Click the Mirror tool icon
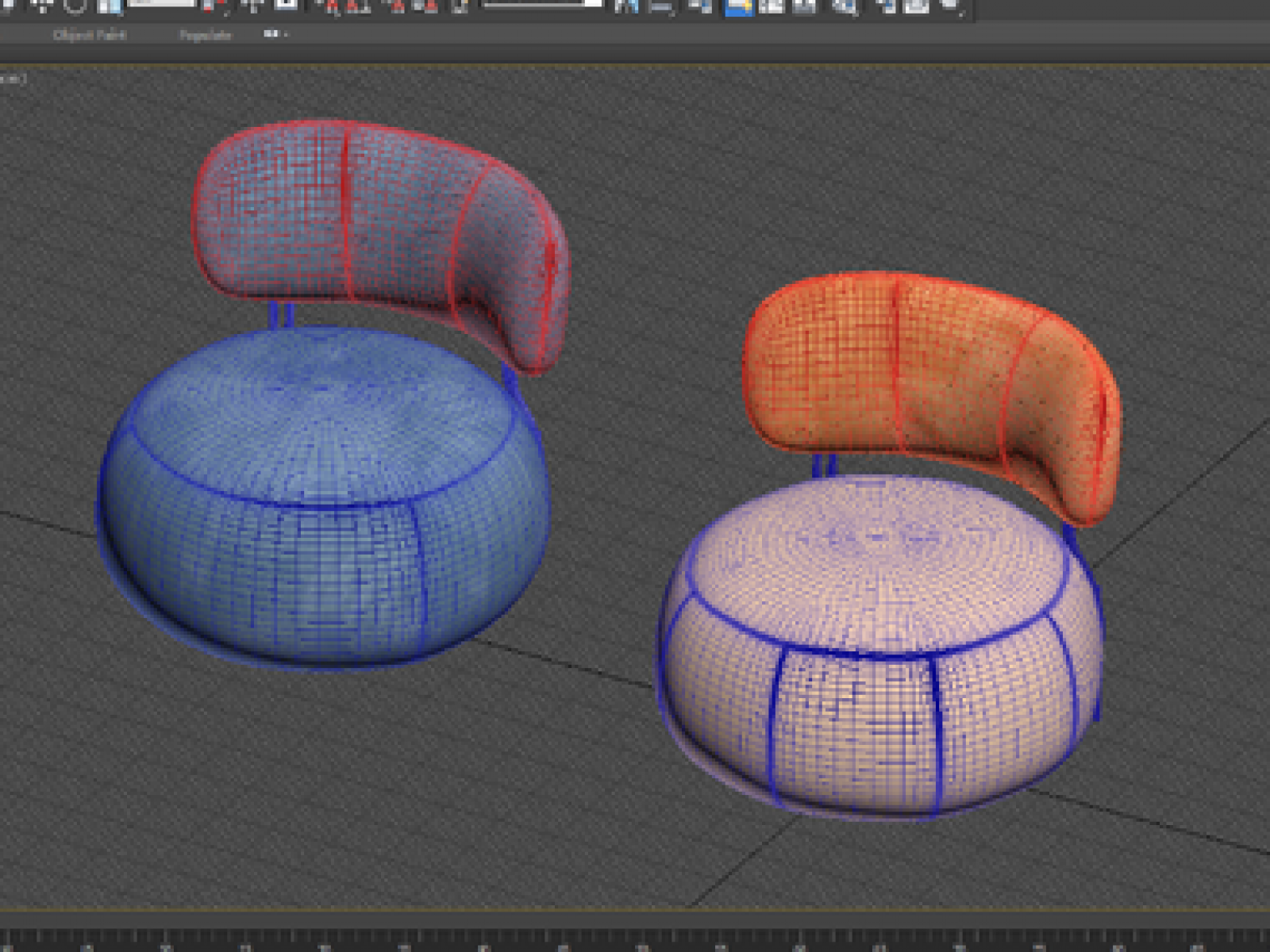This screenshot has width=1270, height=952. point(626,6)
